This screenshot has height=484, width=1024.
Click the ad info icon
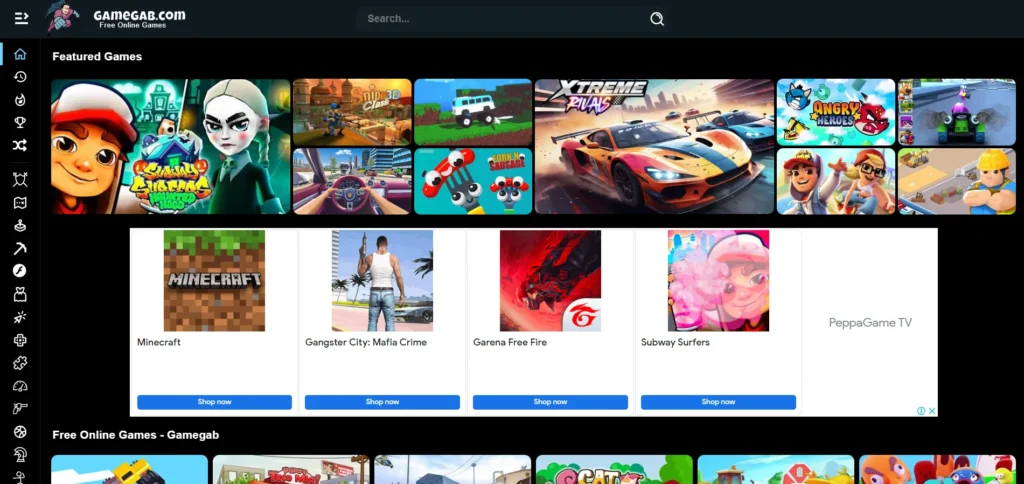point(921,411)
